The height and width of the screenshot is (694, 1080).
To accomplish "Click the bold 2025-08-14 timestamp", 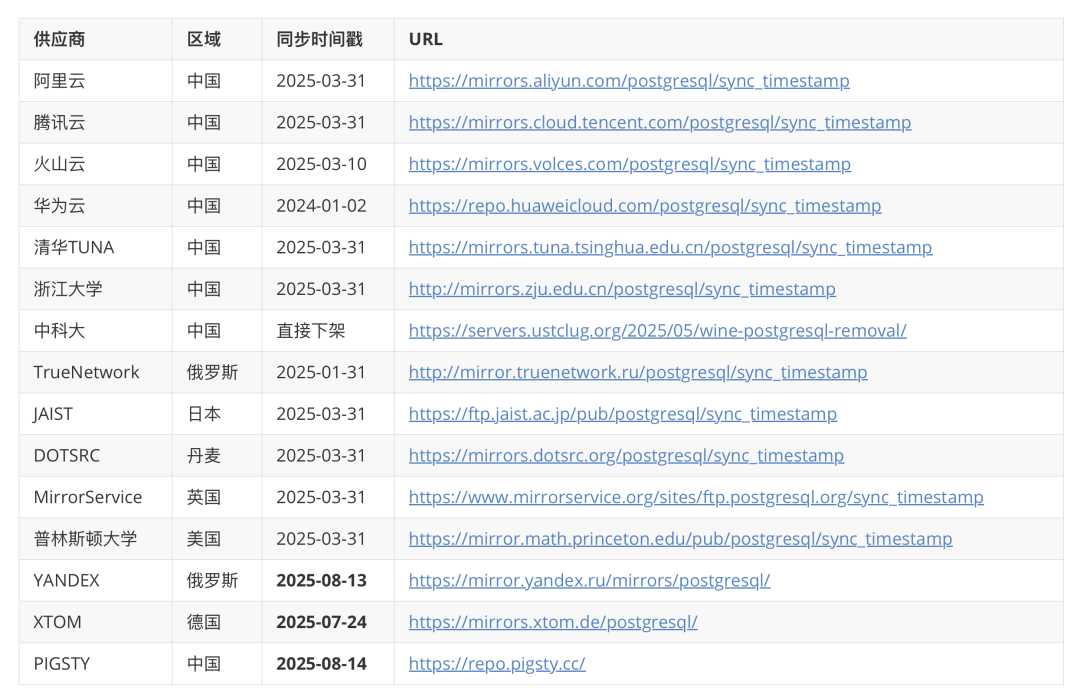I will pos(321,664).
